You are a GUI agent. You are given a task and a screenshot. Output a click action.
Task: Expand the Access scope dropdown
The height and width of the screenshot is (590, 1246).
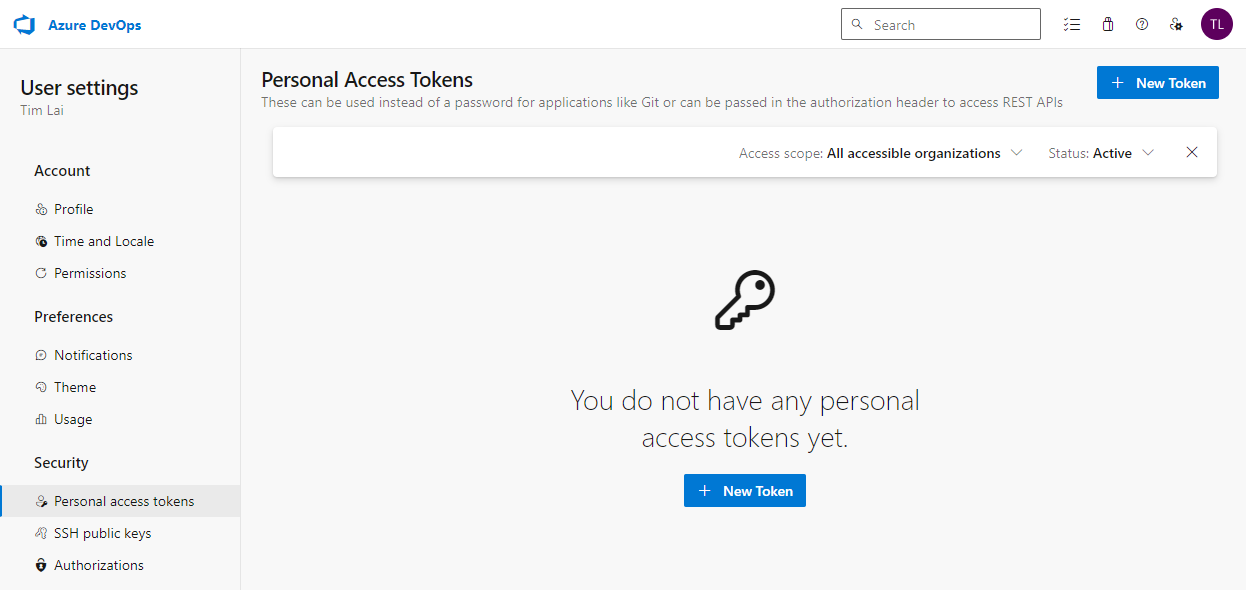(x=880, y=153)
